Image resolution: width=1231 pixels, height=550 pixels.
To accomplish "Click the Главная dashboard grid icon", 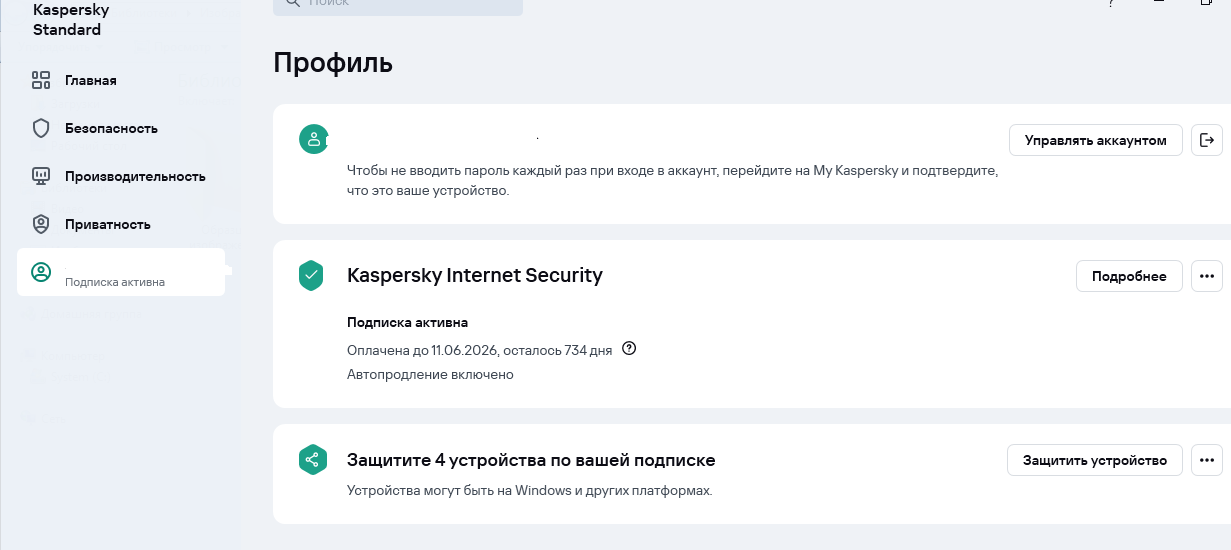I will (41, 80).
